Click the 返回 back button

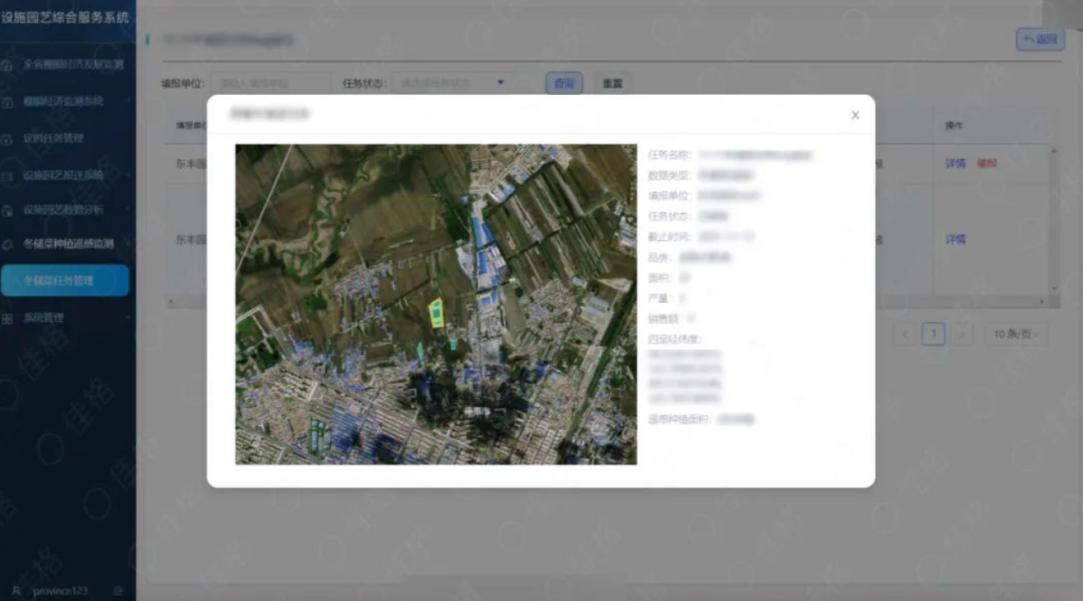(1039, 40)
